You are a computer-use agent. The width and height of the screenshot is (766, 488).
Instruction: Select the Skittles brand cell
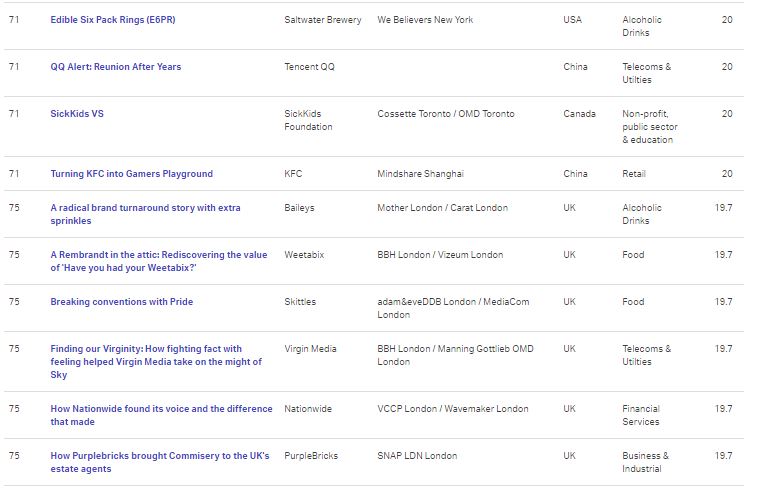[300, 301]
